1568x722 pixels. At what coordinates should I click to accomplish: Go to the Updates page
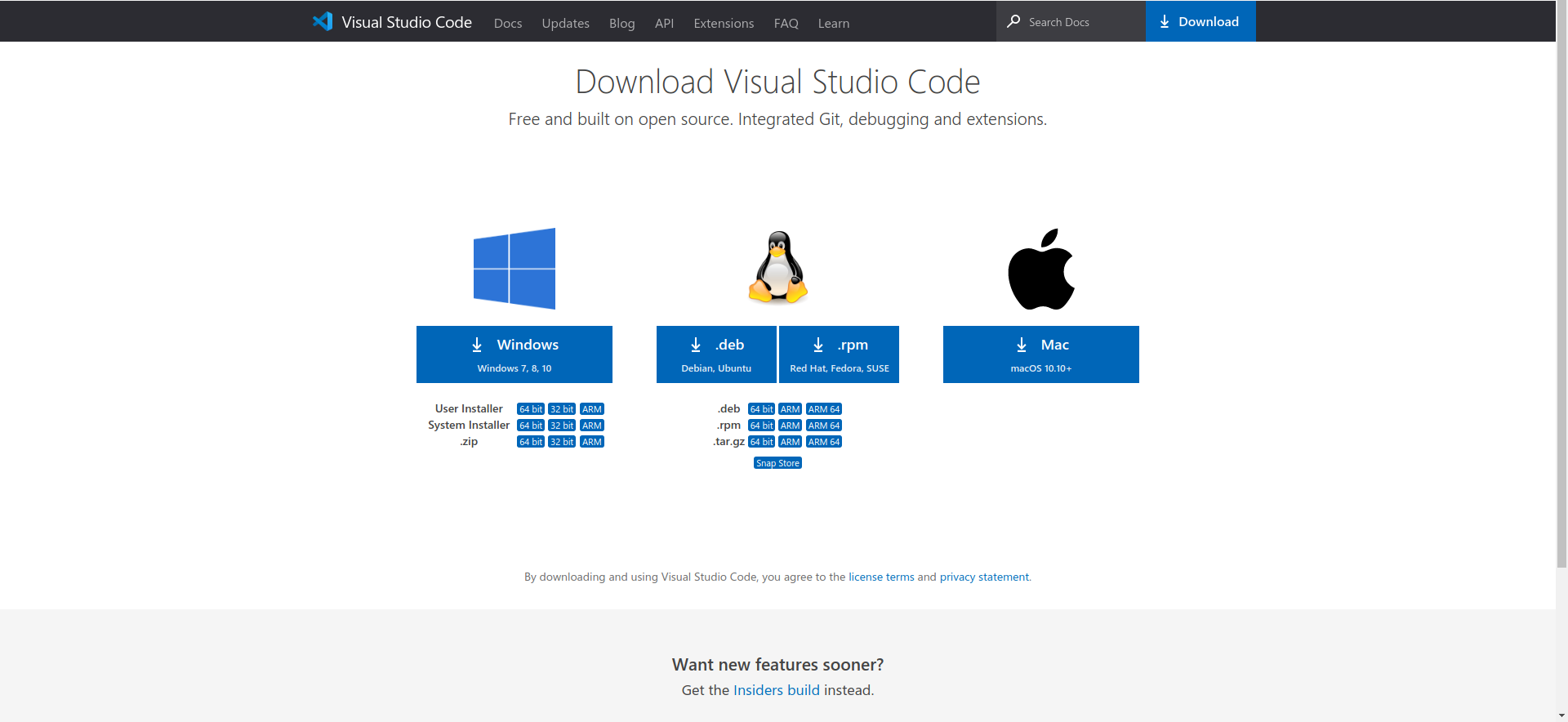click(565, 23)
